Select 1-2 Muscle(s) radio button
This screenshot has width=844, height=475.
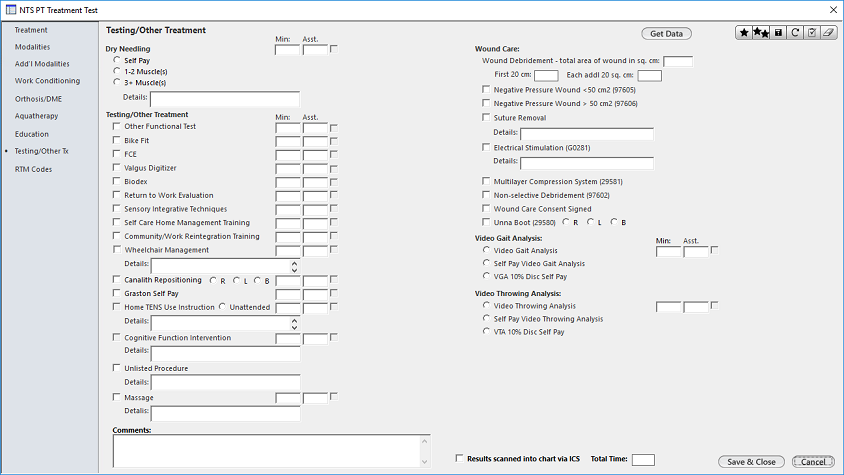(x=117, y=71)
